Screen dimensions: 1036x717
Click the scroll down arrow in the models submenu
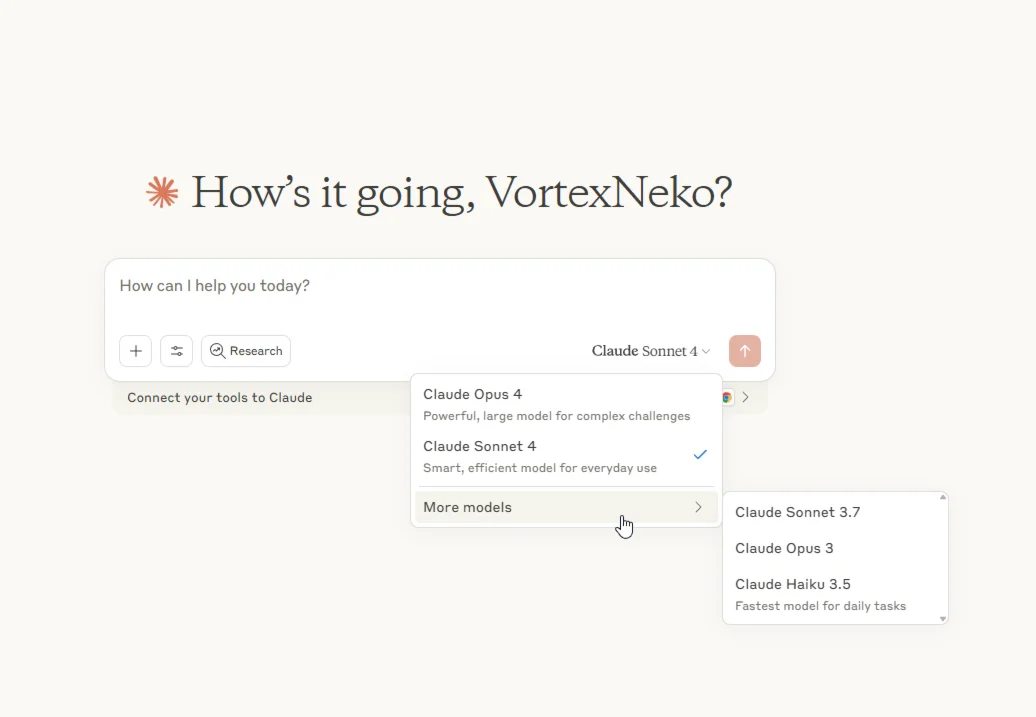[943, 619]
